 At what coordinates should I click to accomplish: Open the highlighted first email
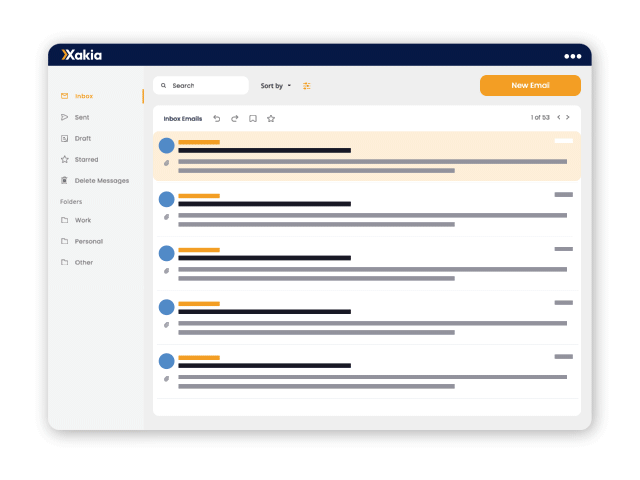coord(367,156)
